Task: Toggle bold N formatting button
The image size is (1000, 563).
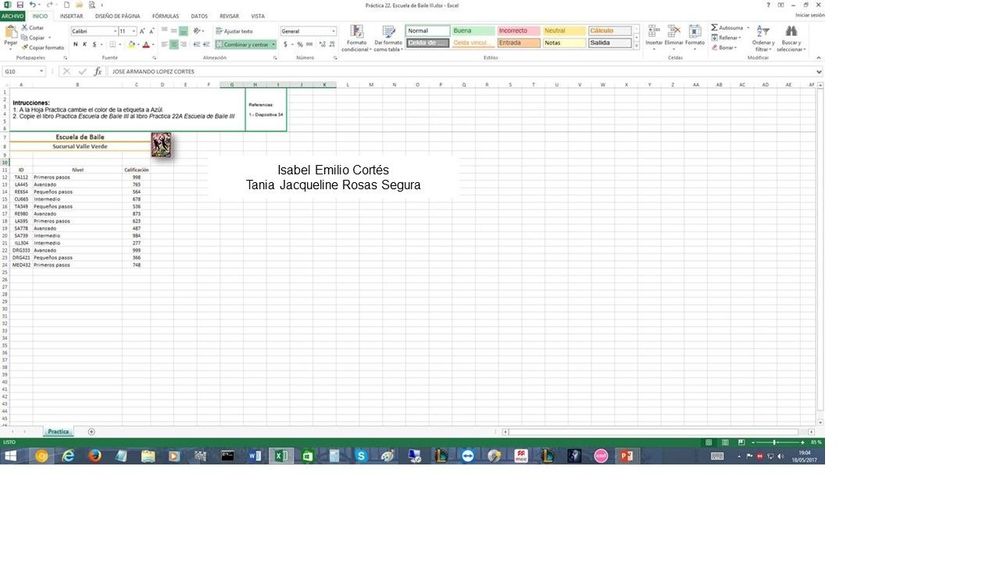Action: (75, 45)
